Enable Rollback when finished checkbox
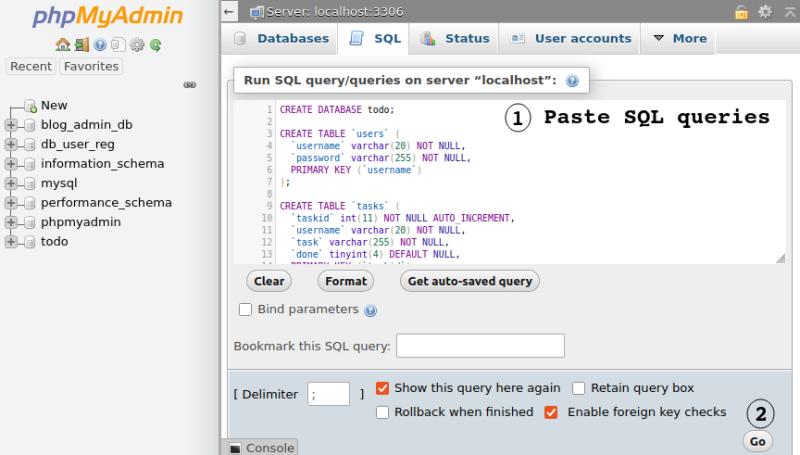The height and width of the screenshot is (455, 800). pos(382,412)
